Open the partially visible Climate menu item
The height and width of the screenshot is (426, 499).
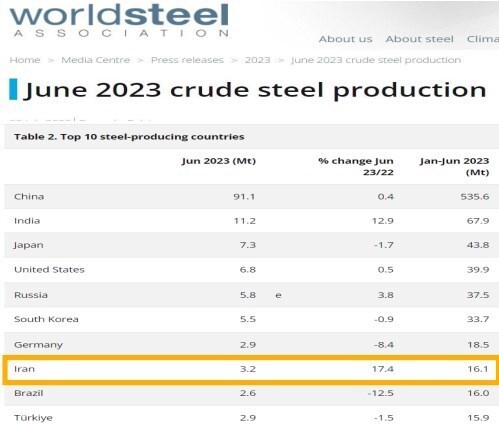click(x=483, y=39)
